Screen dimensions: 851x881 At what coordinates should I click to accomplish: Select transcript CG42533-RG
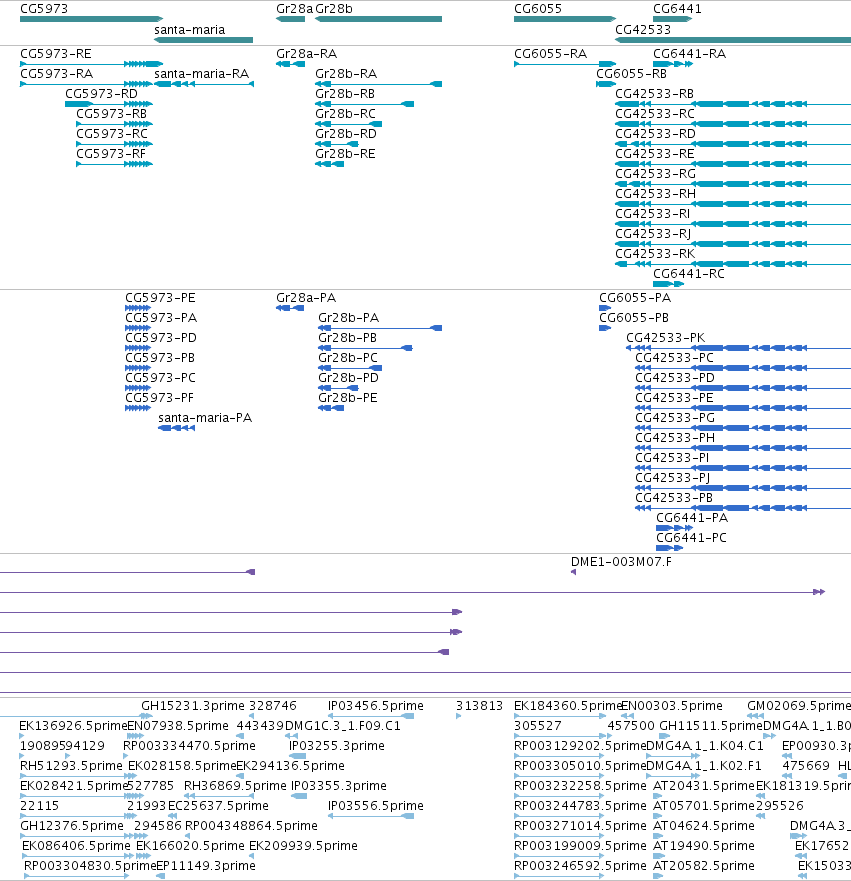coord(733,184)
